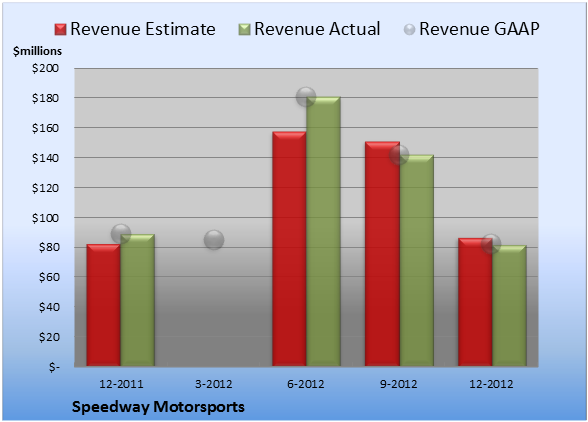The image size is (588, 422).
Task: Click the $140 y-axis value
Action: coord(45,158)
